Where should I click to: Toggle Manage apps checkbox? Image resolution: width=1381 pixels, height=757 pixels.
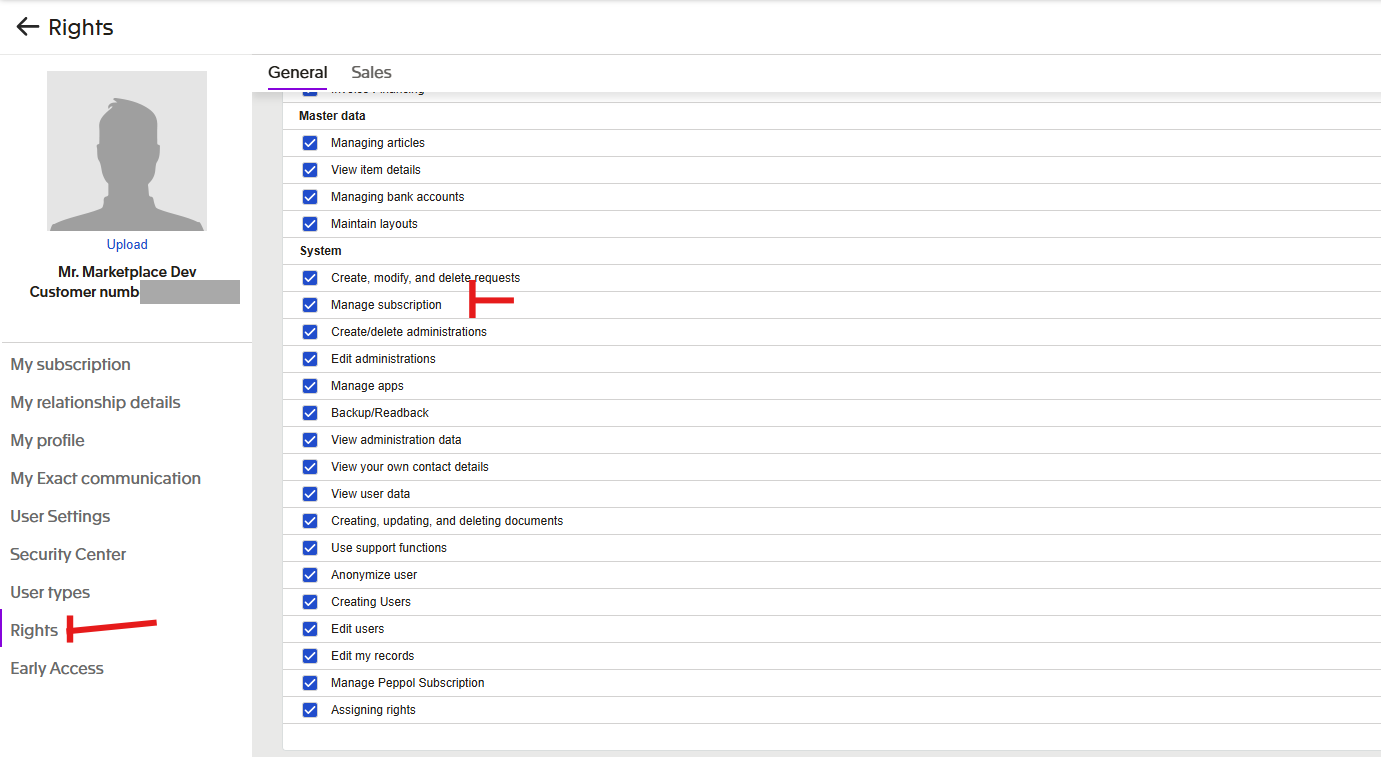point(310,386)
